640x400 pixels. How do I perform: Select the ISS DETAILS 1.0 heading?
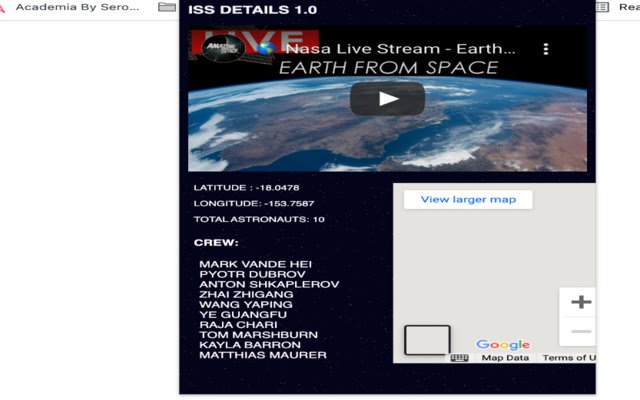click(252, 10)
